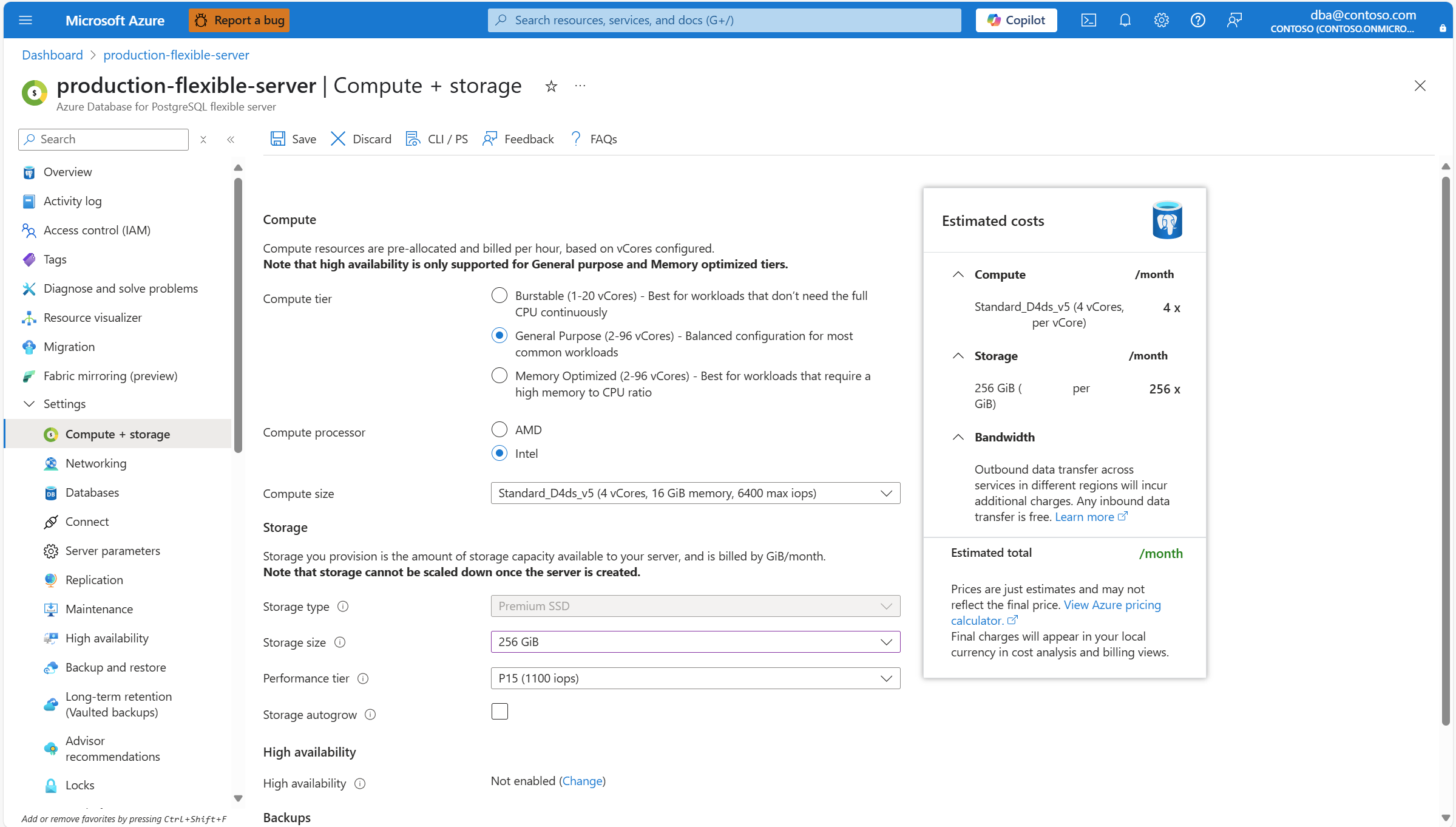Select the Burstable compute tier radio button
The height and width of the screenshot is (827, 1456).
499,296
